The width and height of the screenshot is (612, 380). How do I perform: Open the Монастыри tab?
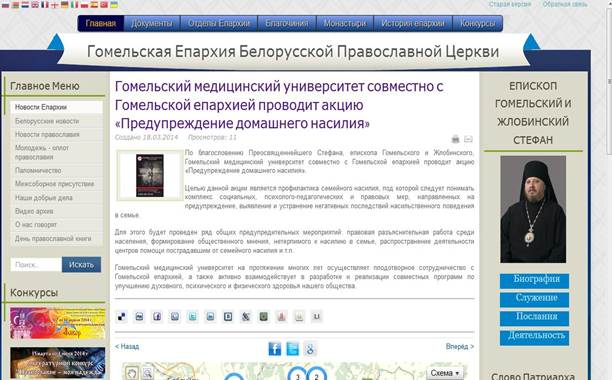(x=345, y=23)
